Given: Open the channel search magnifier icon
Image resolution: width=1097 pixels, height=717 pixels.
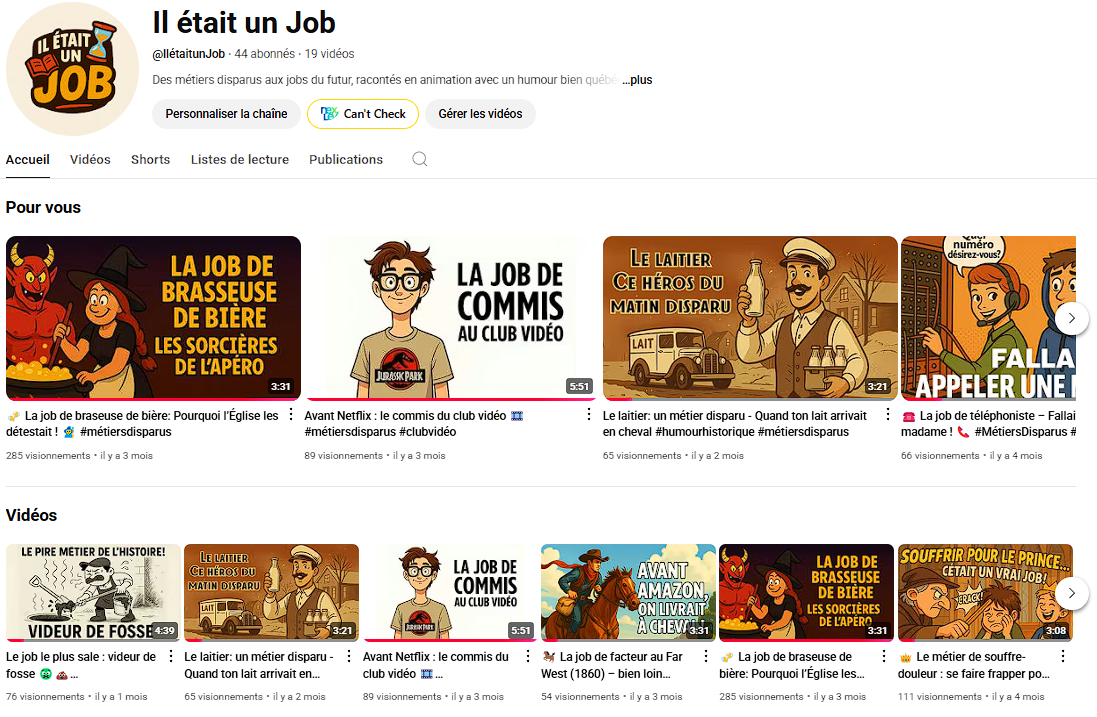Looking at the screenshot, I should coord(419,159).
